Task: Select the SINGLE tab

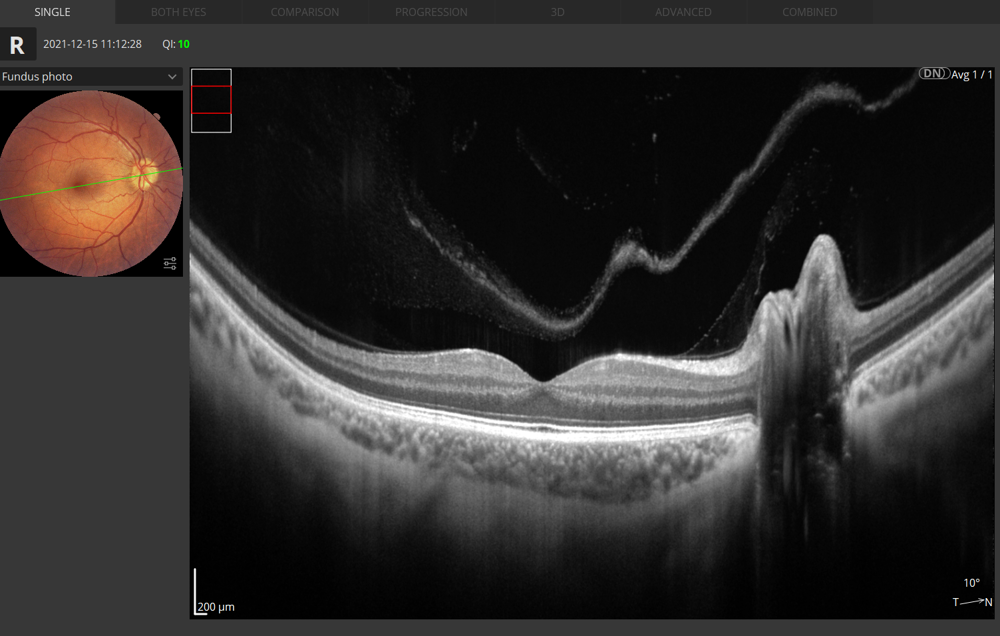Action: click(50, 12)
